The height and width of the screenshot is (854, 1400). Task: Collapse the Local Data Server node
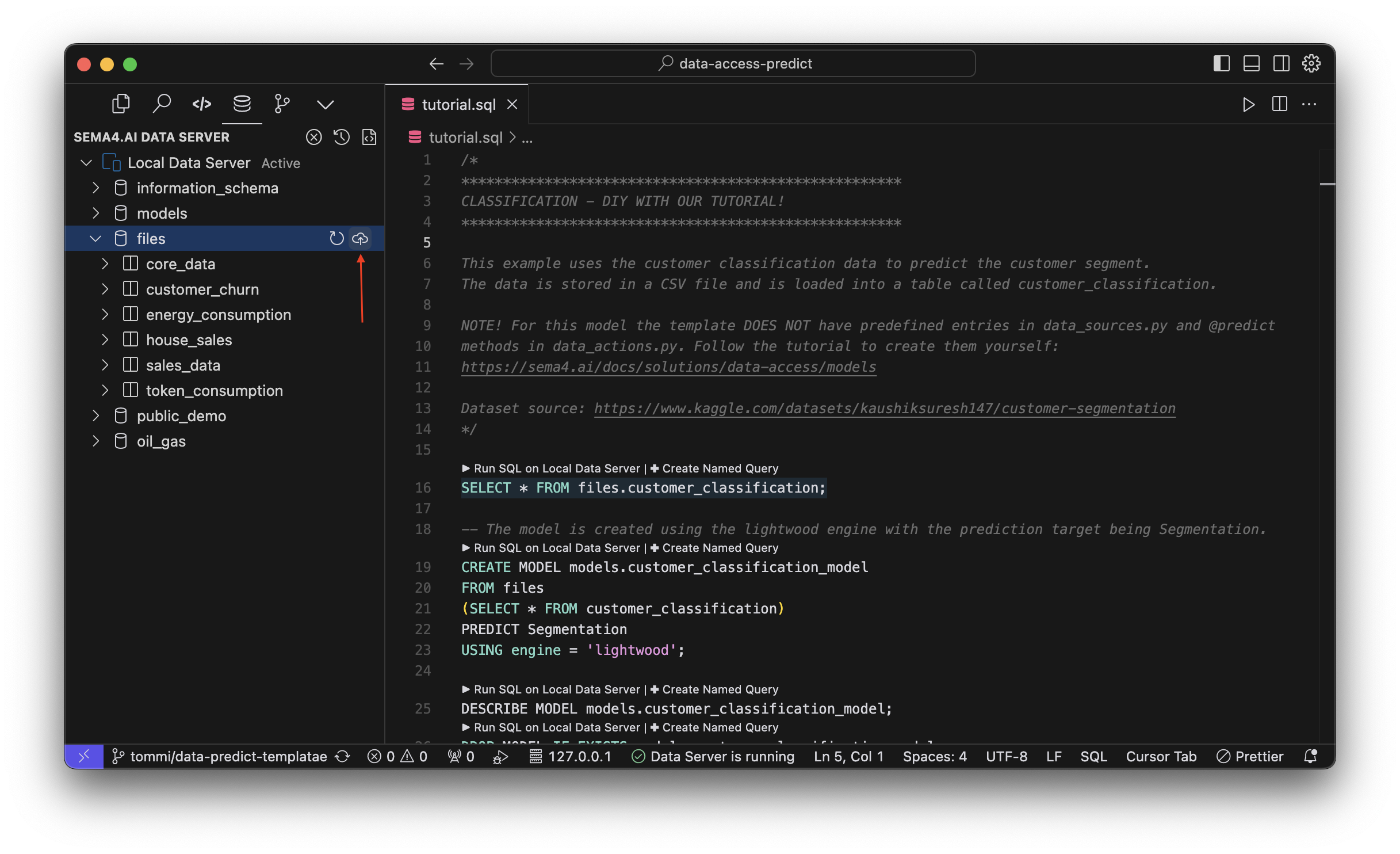86,163
